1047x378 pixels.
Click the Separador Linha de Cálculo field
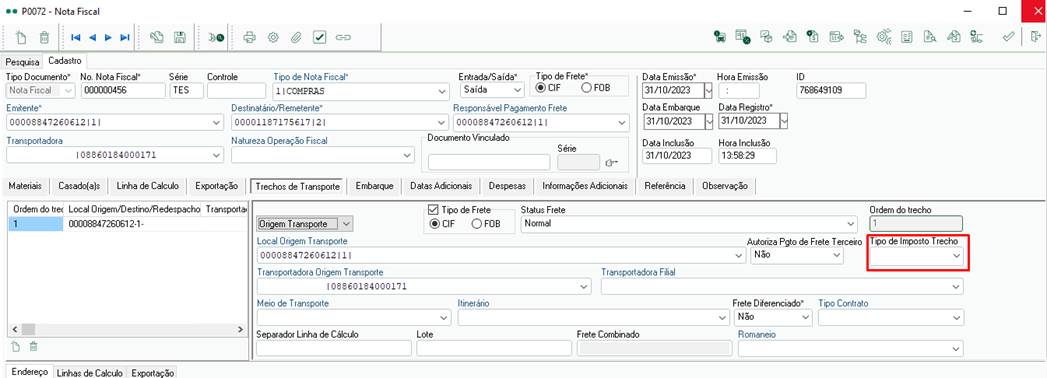point(334,348)
